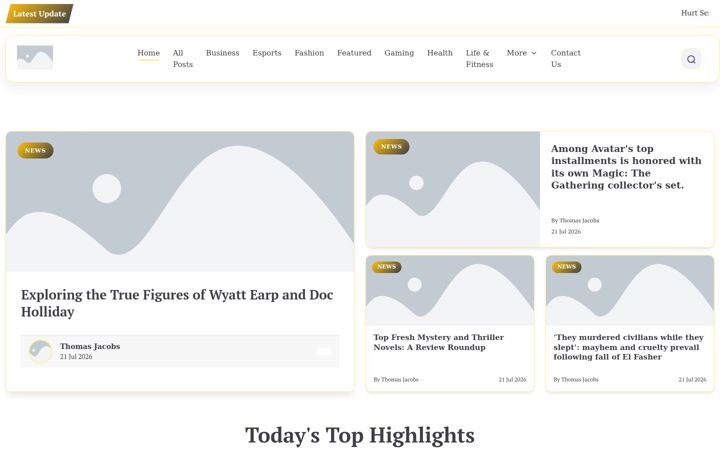The image size is (720, 450).
Task: Open the Contact Us page
Action: tap(566, 59)
